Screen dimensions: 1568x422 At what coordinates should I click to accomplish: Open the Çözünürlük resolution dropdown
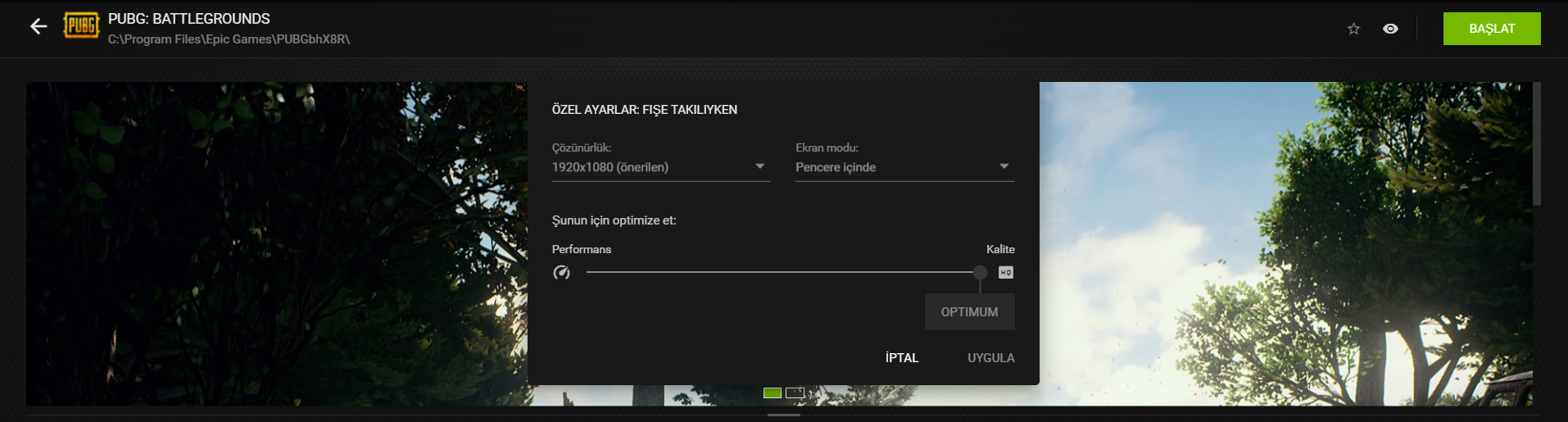click(661, 167)
